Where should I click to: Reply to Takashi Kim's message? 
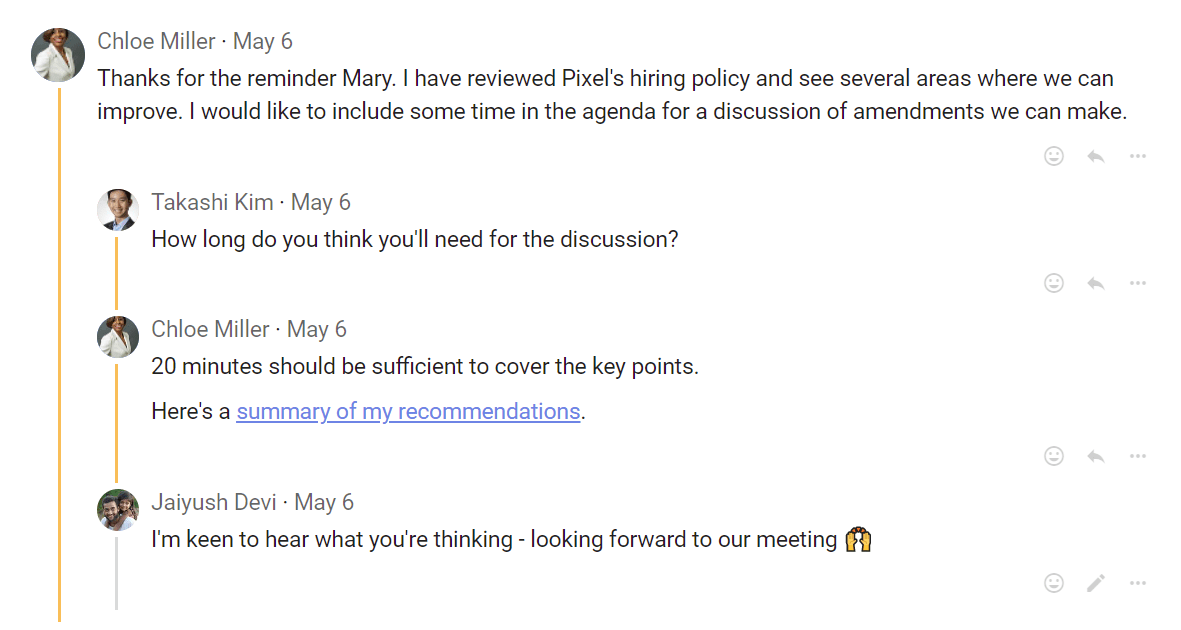click(1096, 283)
